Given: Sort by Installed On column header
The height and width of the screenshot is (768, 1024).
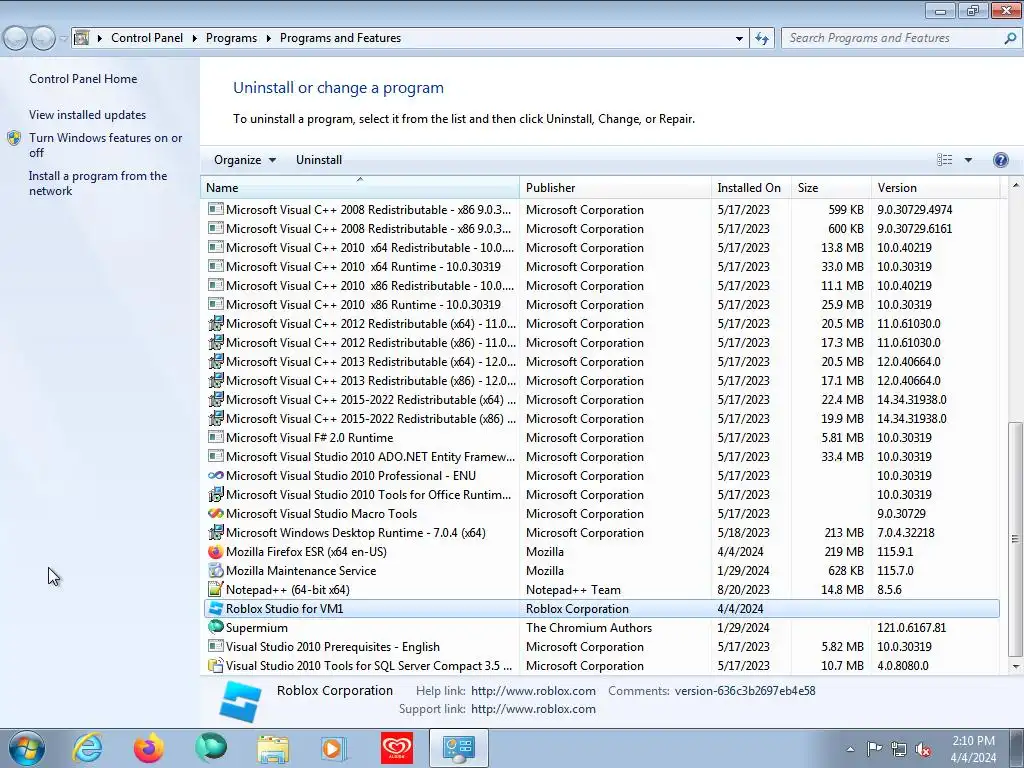Looking at the screenshot, I should click(x=751, y=187).
